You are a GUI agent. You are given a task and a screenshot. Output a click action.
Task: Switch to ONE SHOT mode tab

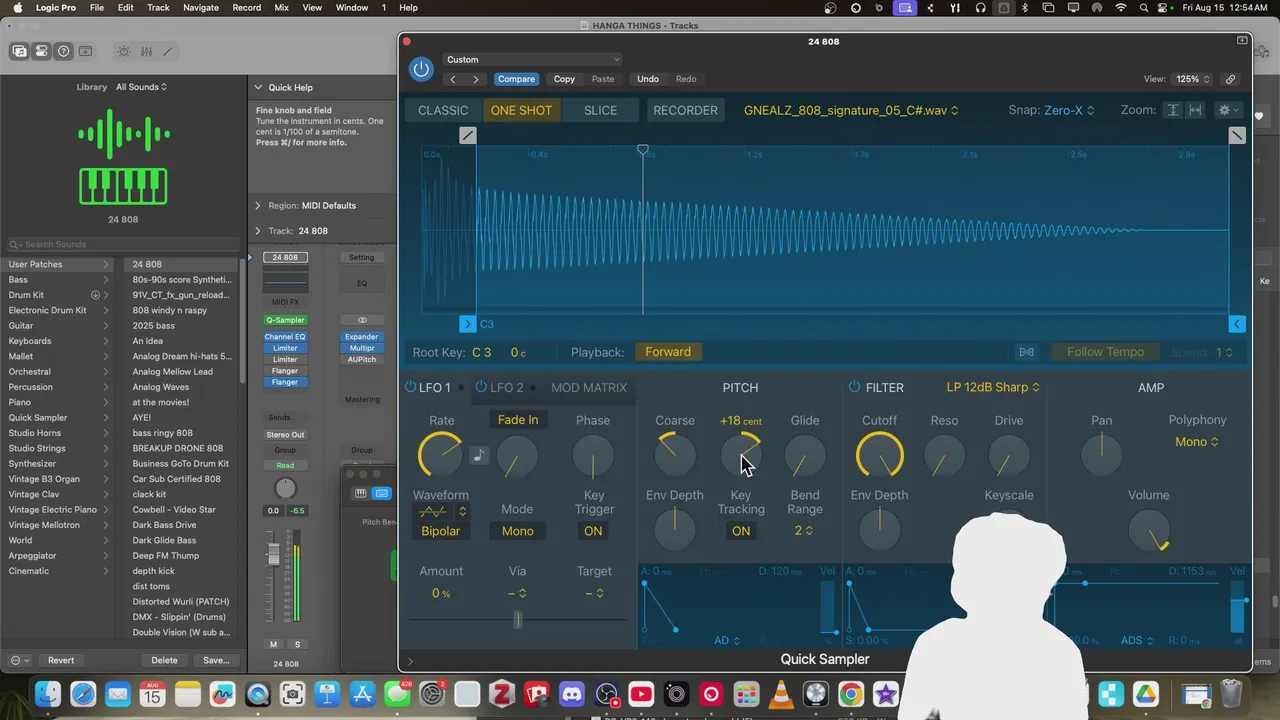521,110
